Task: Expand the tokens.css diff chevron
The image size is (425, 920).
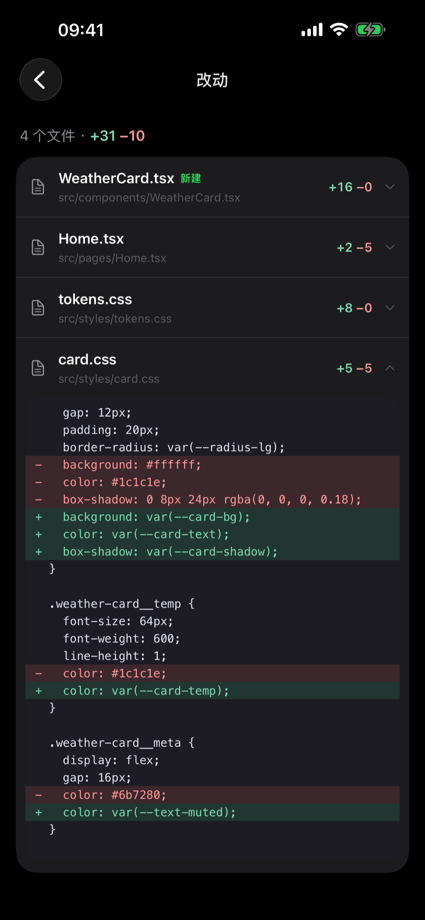Action: [390, 307]
